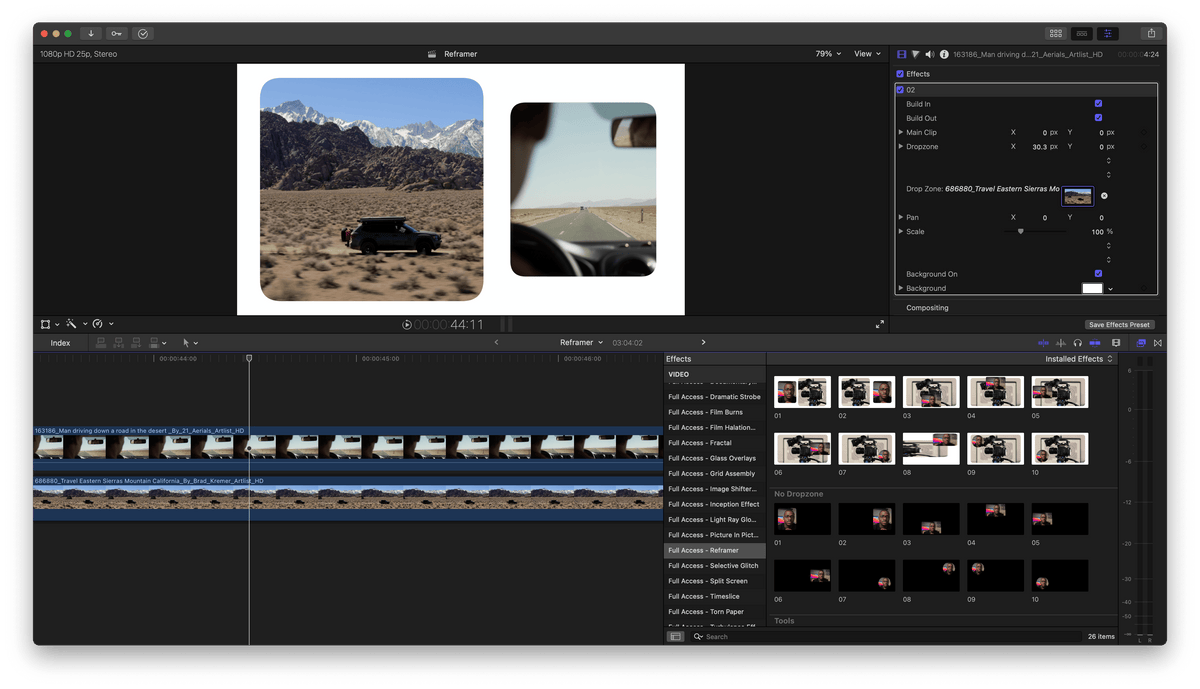Click the Share export icon
The image size is (1200, 689).
[1151, 33]
